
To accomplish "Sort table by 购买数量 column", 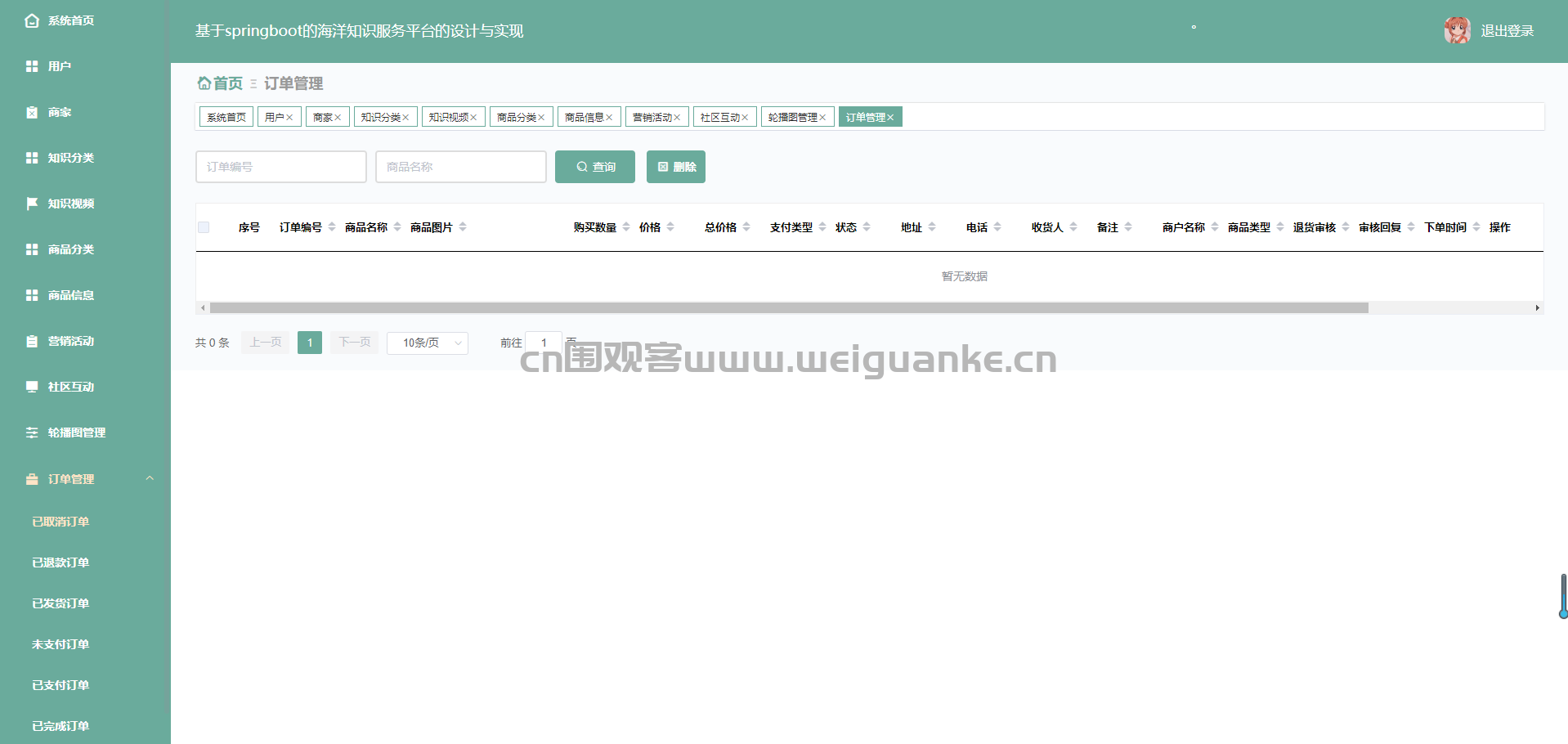I will (626, 227).
